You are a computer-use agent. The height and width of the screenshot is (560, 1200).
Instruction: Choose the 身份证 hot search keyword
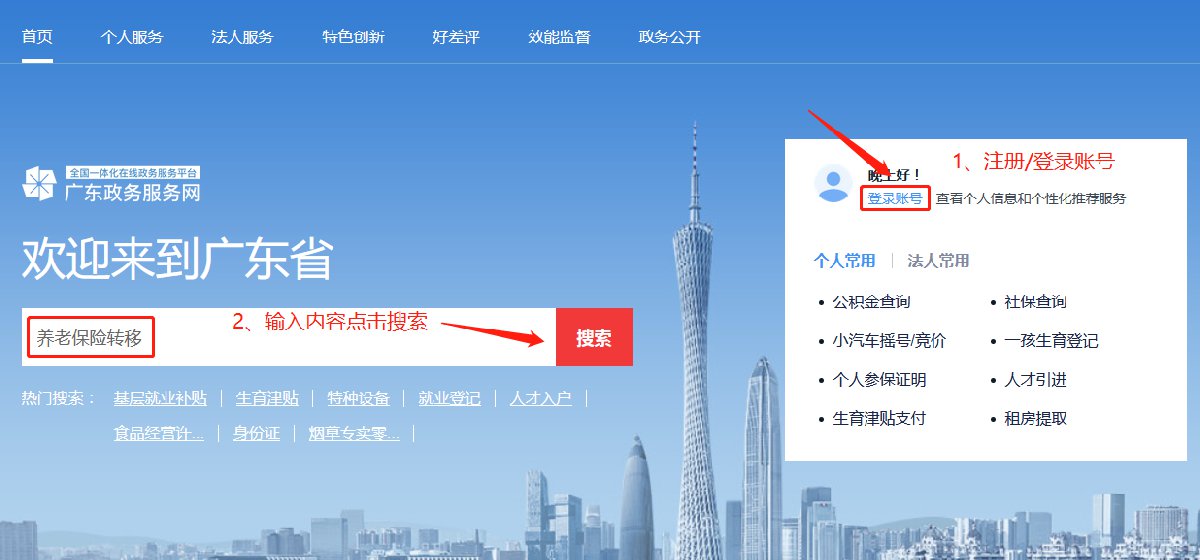pos(256,433)
